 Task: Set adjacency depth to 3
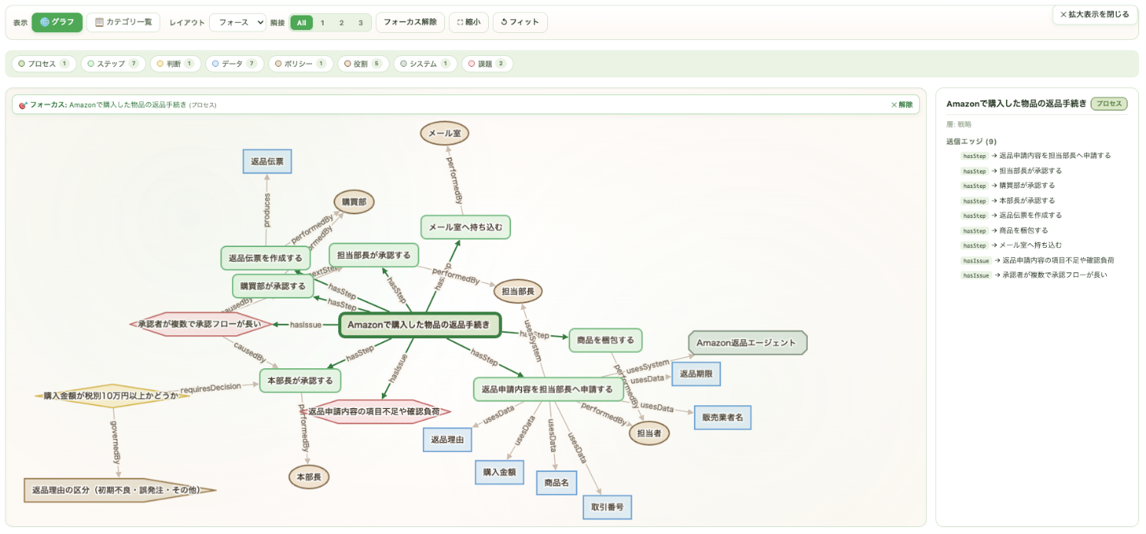point(360,23)
